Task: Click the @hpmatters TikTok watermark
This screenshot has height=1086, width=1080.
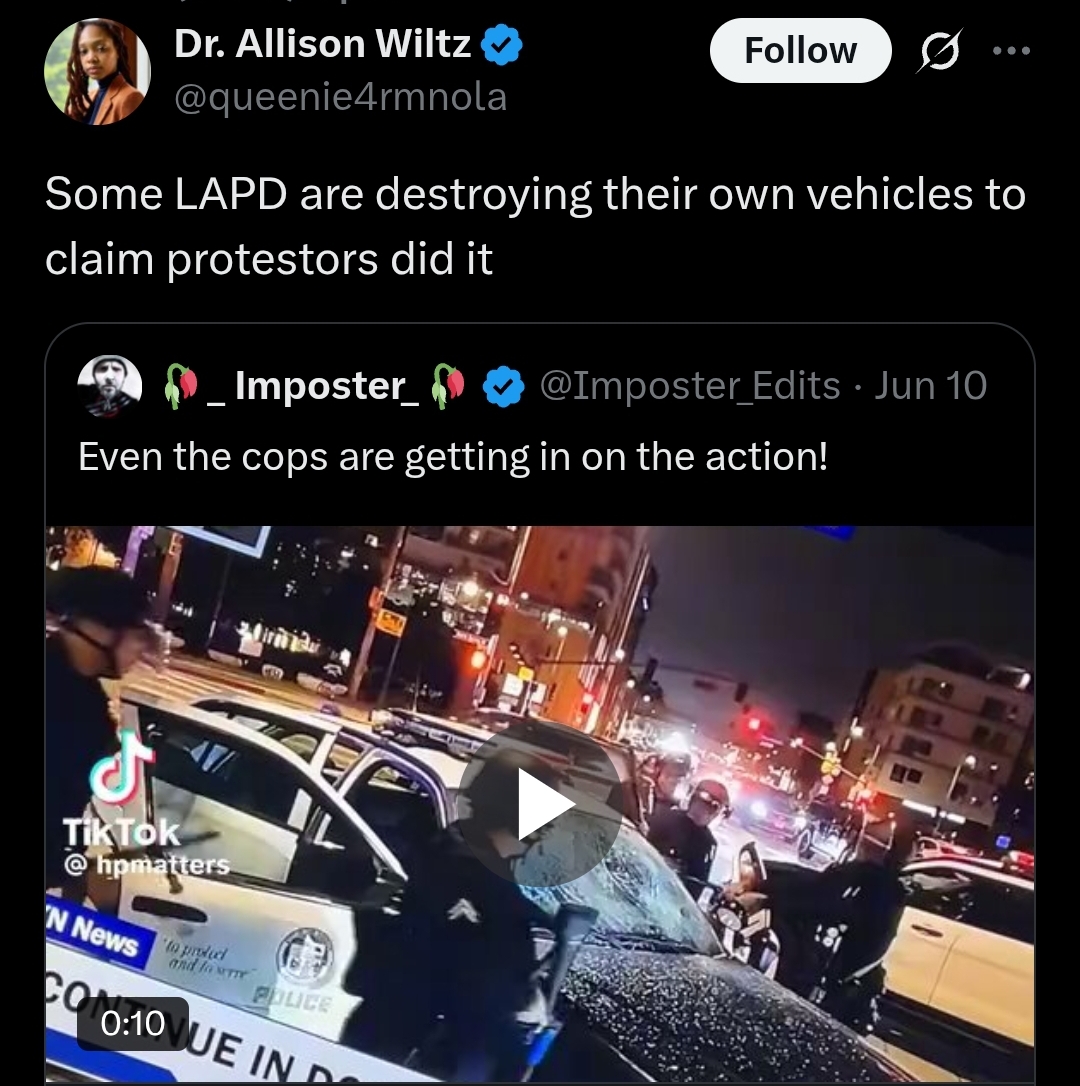Action: pyautogui.click(x=147, y=865)
